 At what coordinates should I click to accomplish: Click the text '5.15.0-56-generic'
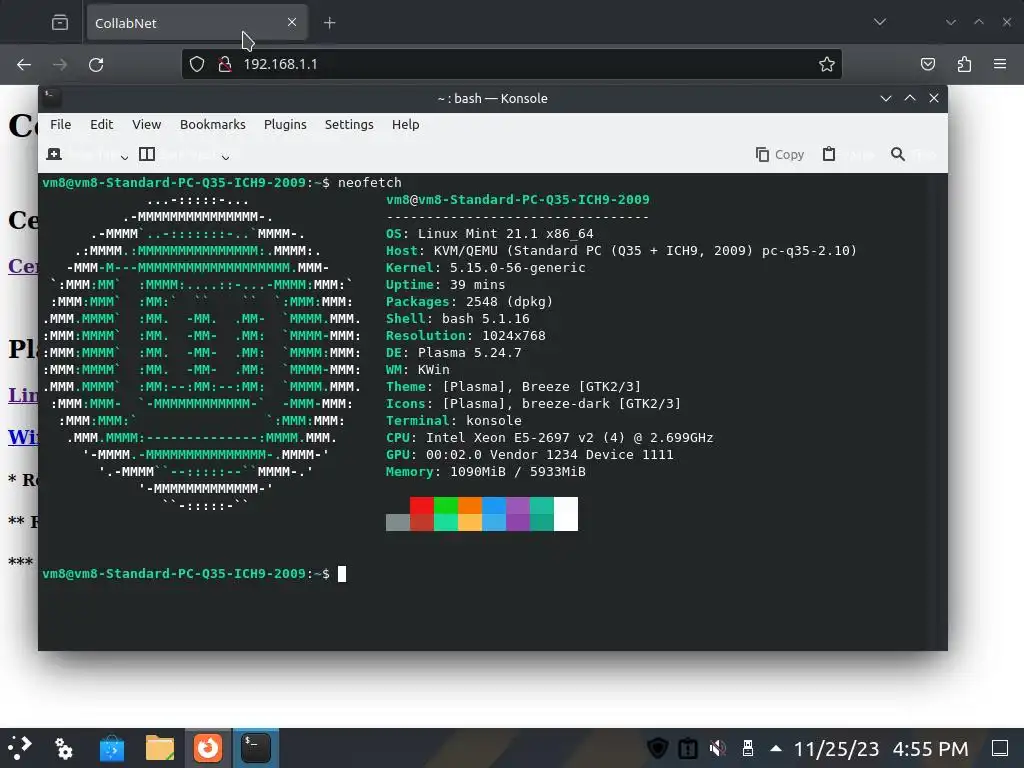517,267
